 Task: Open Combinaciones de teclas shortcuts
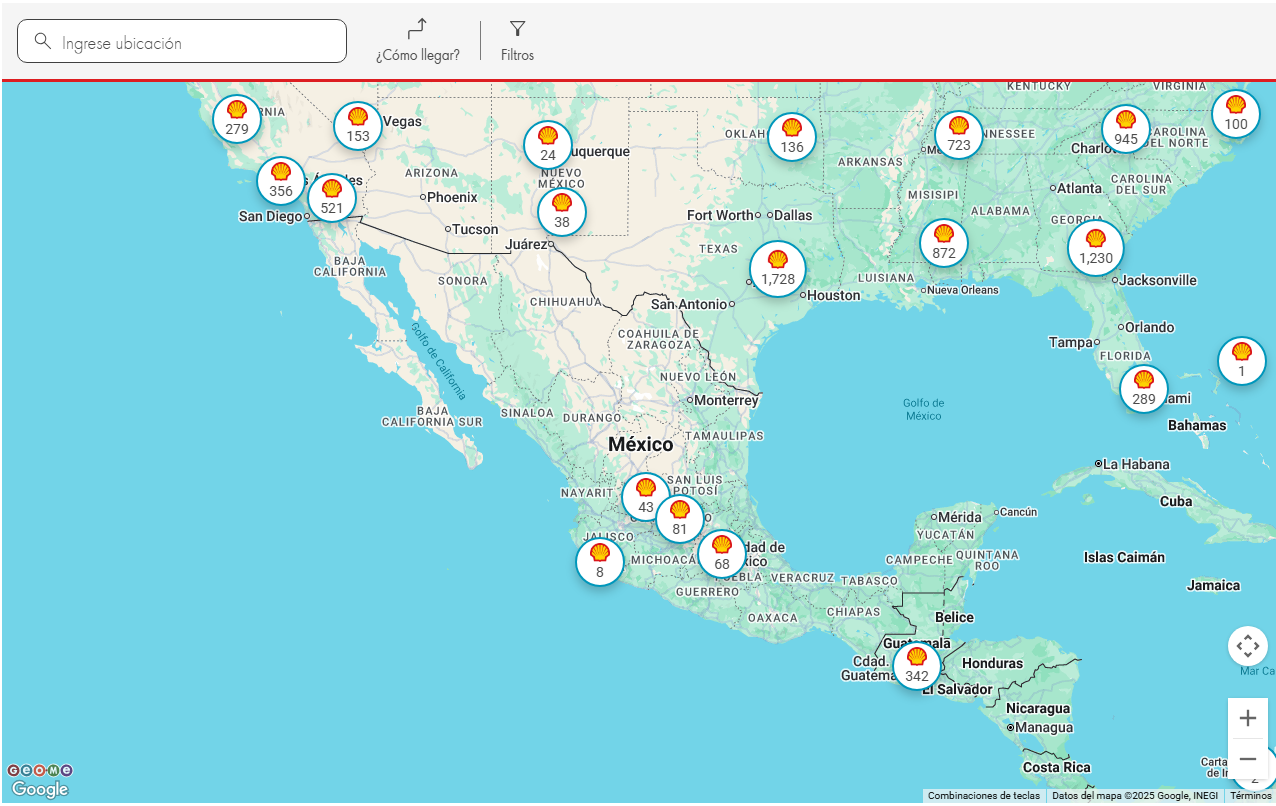tap(984, 796)
